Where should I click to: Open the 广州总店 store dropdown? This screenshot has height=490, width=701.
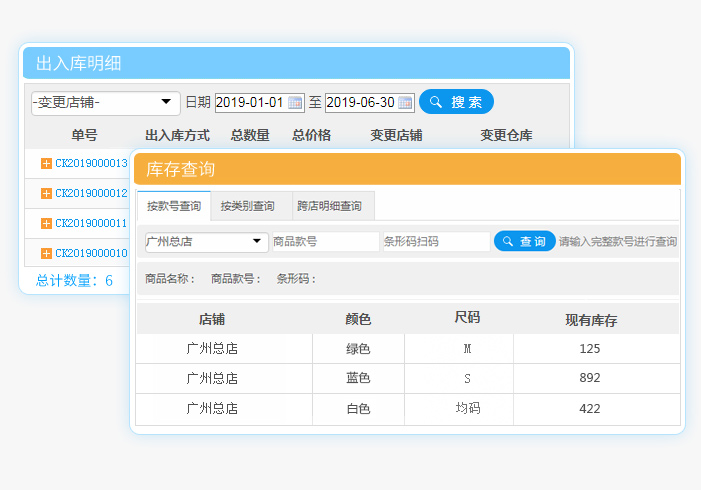[x=206, y=241]
